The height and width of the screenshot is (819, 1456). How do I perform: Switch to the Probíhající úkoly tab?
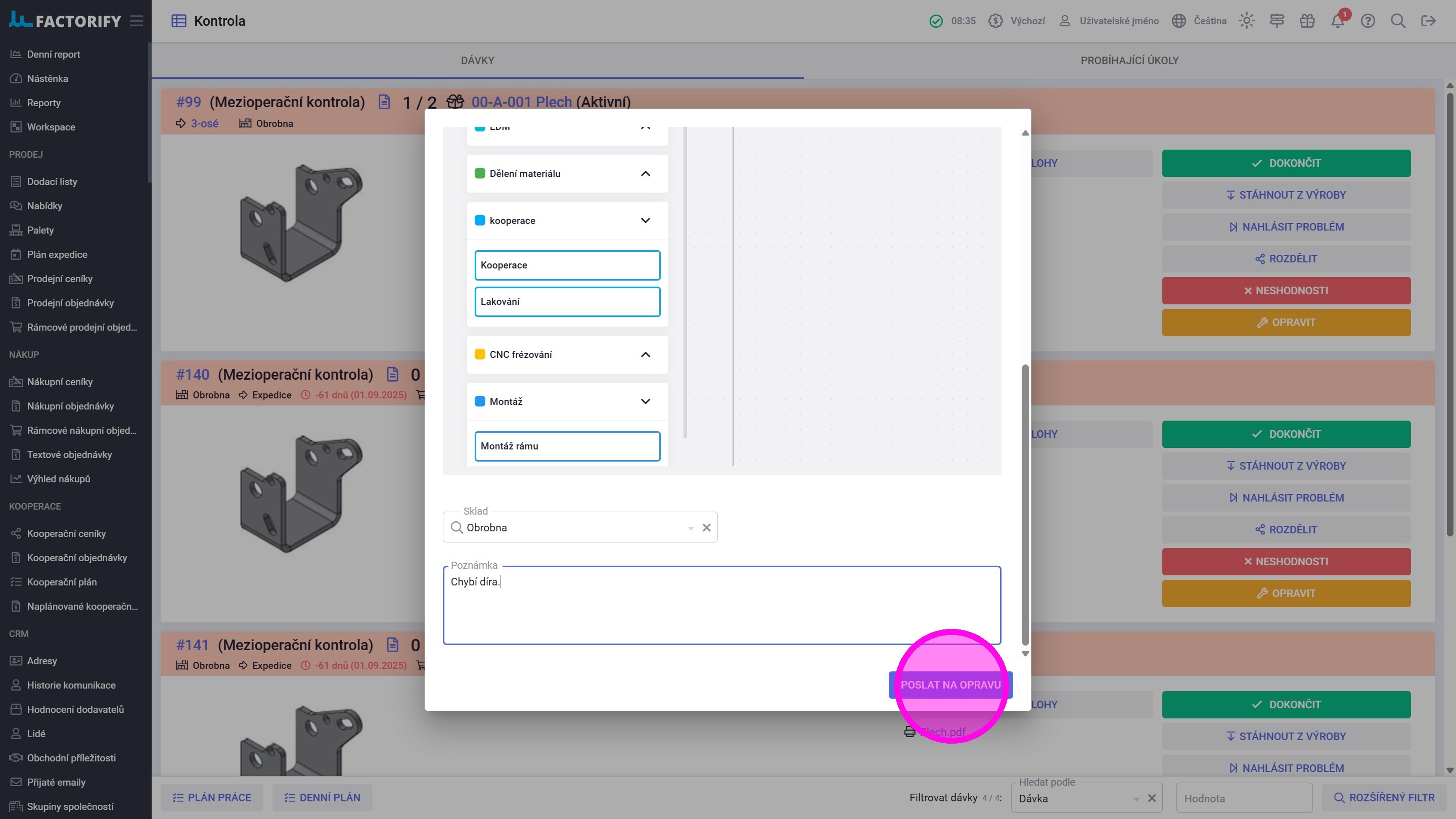pos(1129,61)
